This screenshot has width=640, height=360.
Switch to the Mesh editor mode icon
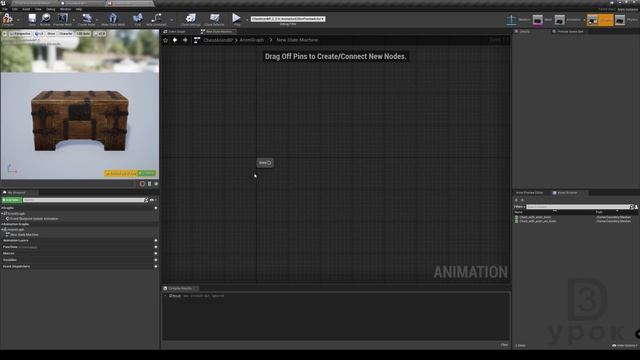[538, 20]
